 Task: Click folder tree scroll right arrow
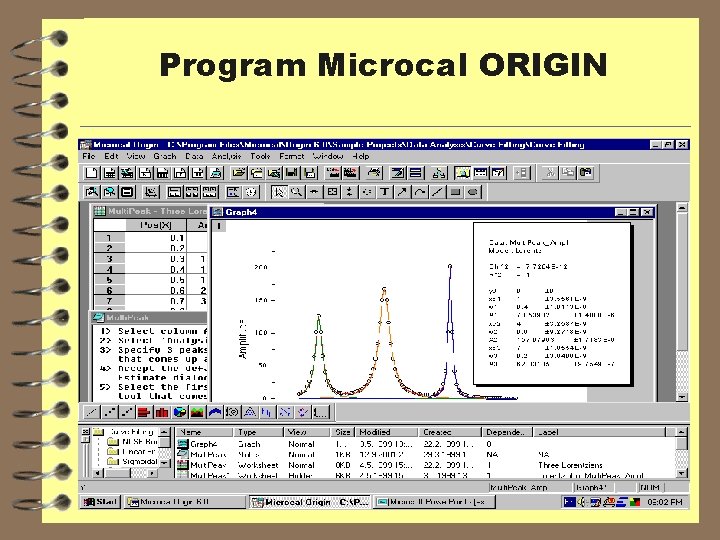[x=152, y=473]
